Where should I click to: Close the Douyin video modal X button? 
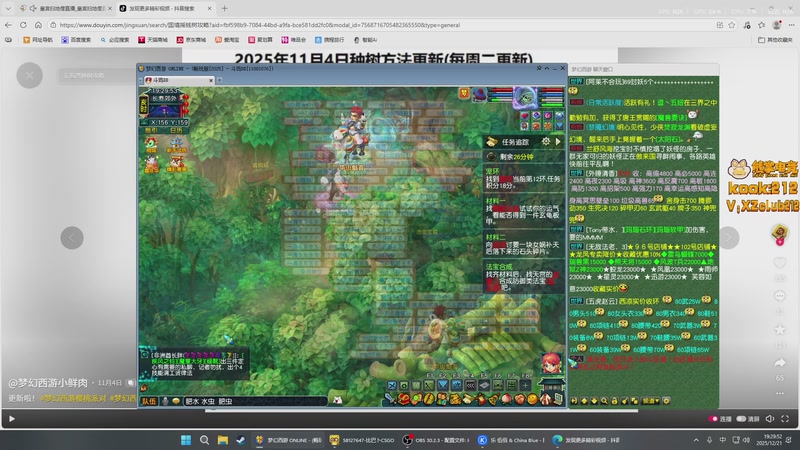[x=30, y=76]
